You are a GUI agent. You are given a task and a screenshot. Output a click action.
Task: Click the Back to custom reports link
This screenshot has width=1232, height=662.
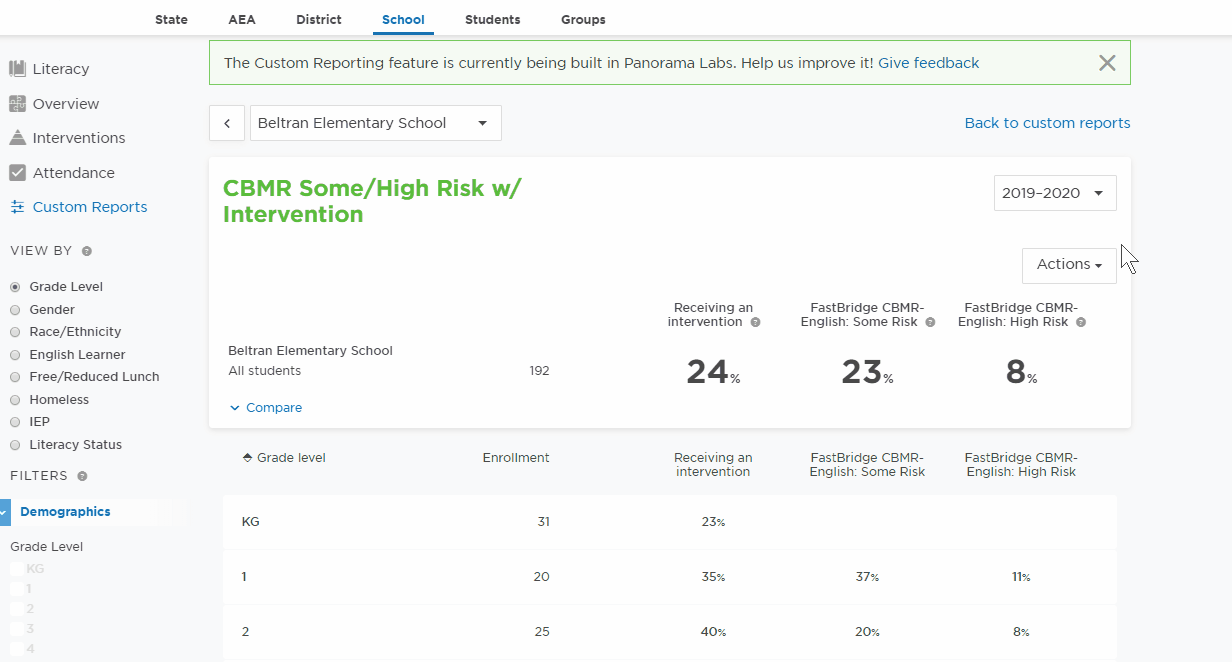point(1047,123)
